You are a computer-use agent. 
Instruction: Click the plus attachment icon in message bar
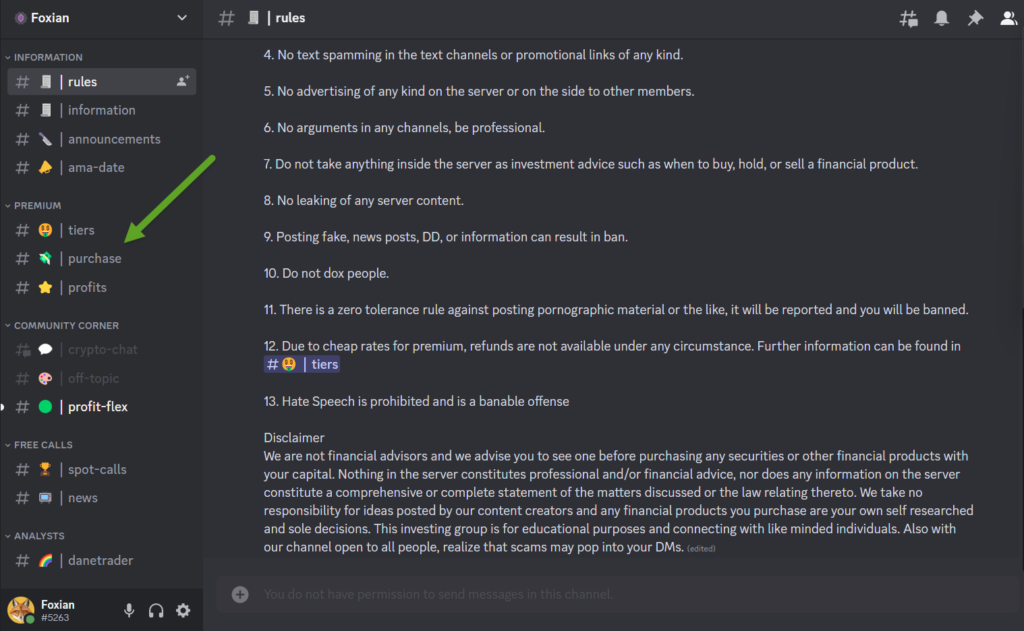pos(240,594)
